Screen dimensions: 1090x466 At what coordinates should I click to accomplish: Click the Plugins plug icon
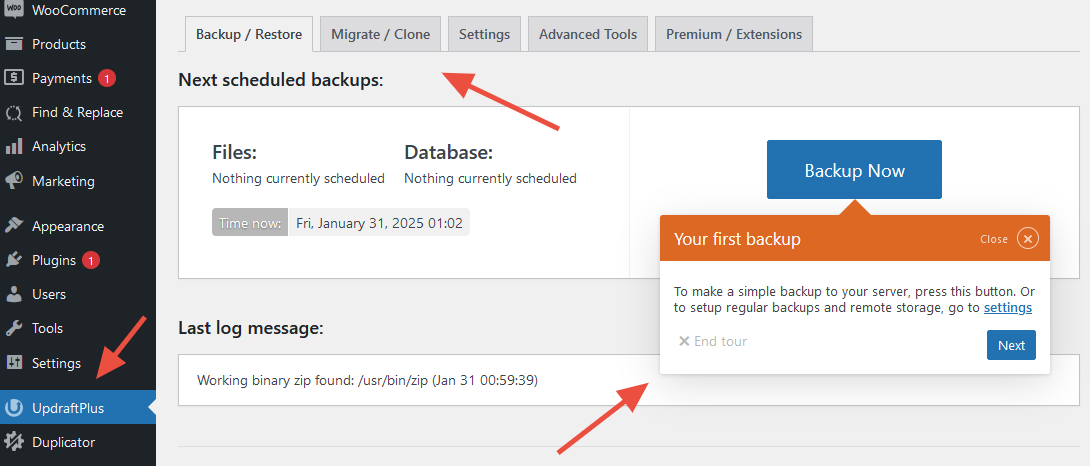[x=14, y=260]
